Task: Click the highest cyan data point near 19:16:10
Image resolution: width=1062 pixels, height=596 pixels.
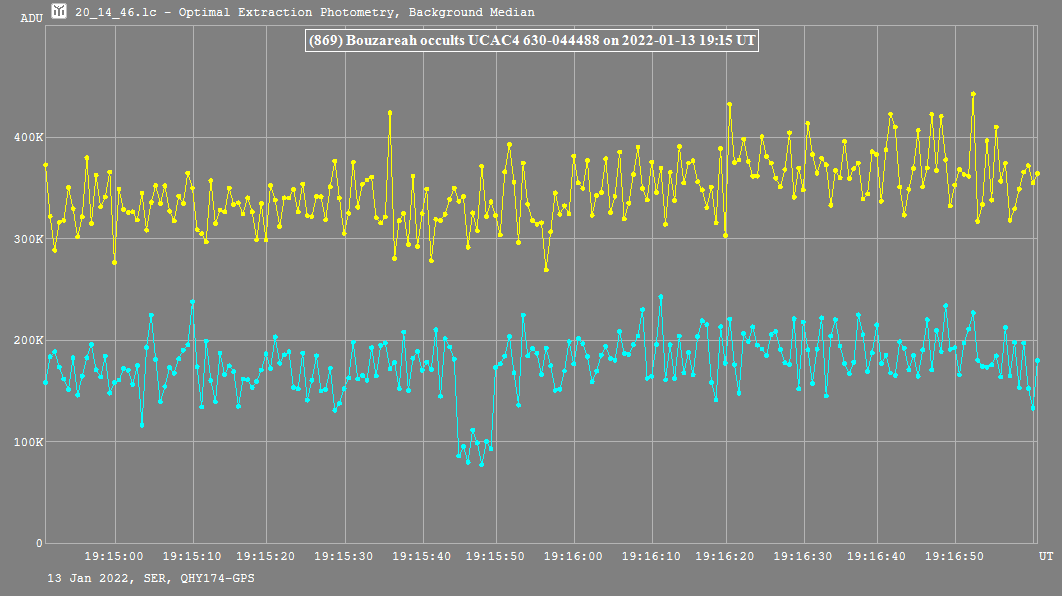Action: 660,297
